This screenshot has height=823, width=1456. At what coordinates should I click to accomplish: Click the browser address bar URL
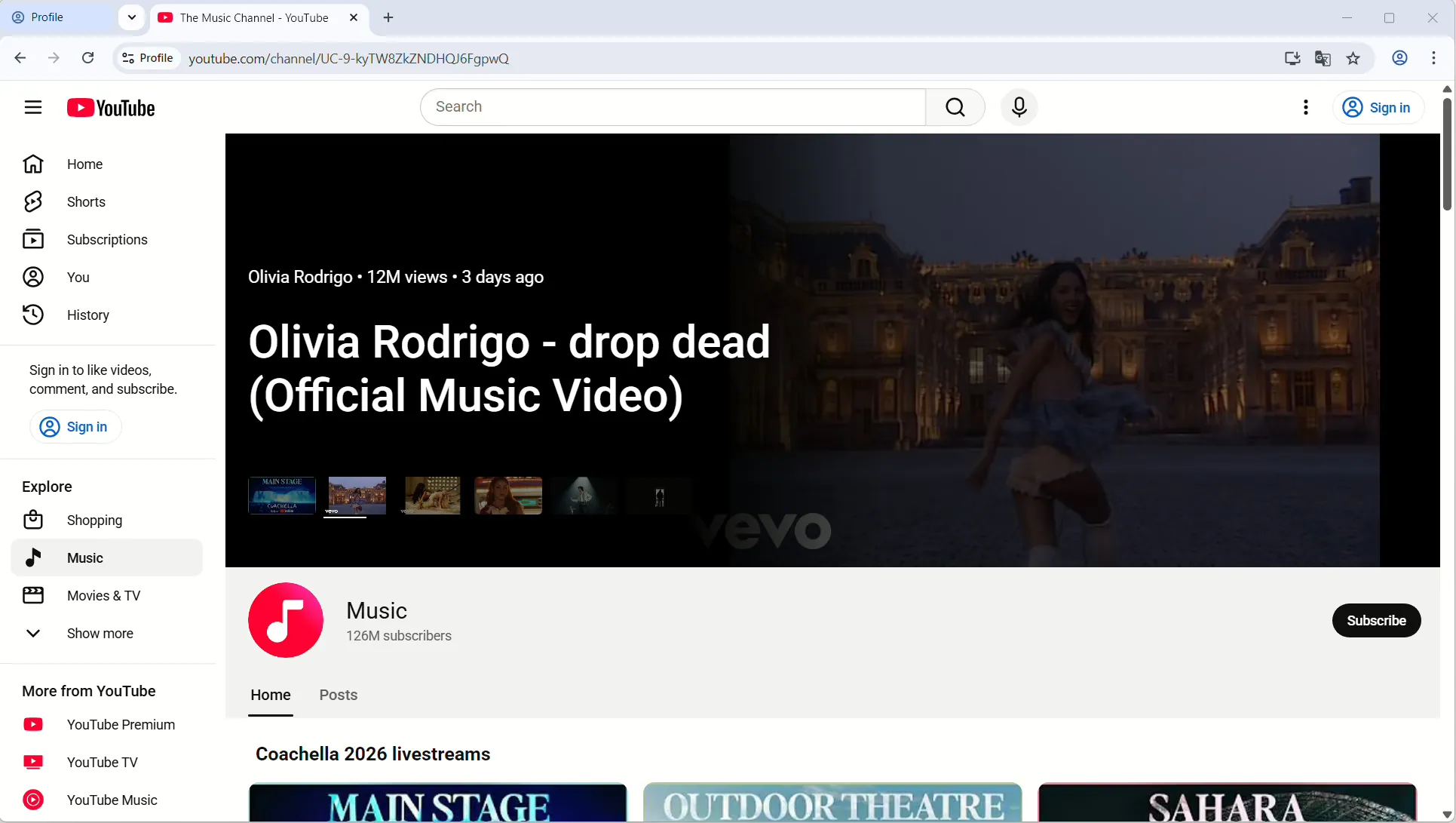348,58
